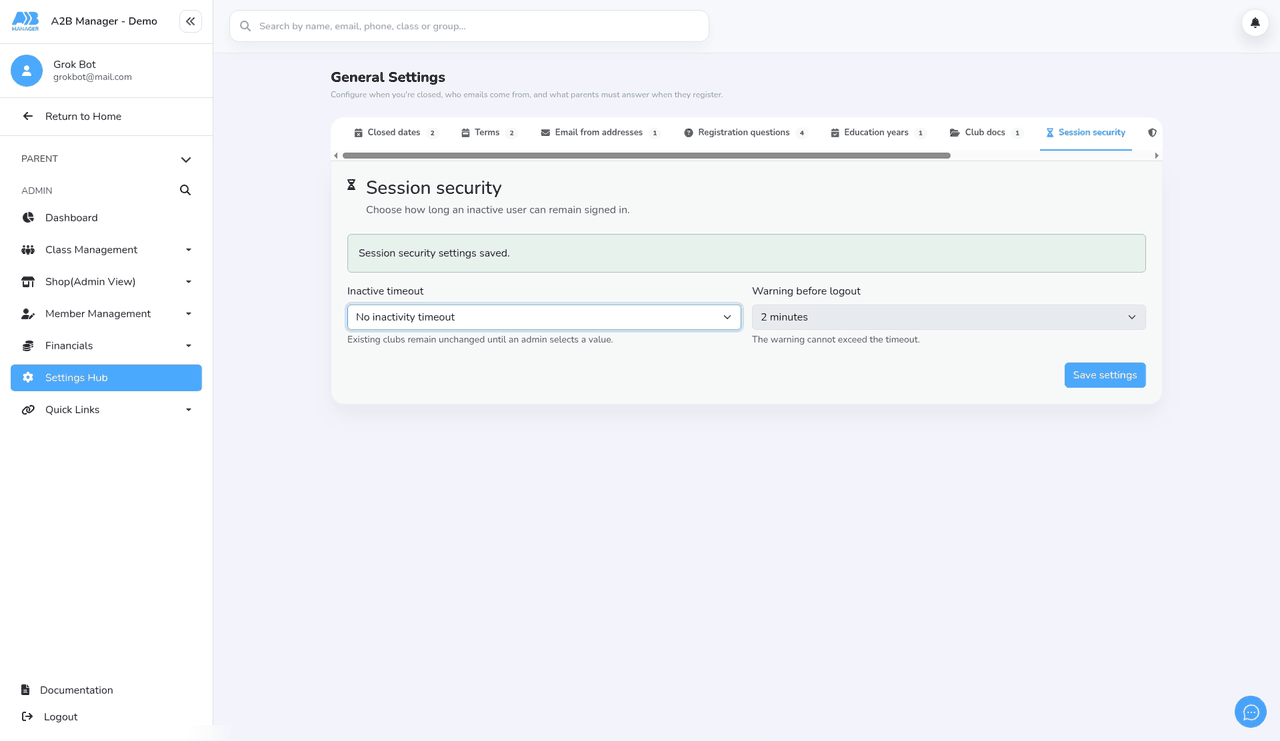Click the Grok Bot user avatar
1280x741 pixels.
[x=27, y=70]
